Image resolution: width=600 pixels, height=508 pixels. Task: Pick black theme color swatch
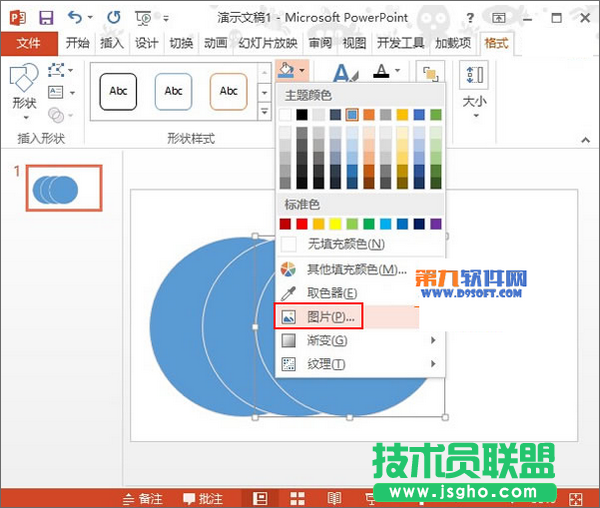point(302,114)
